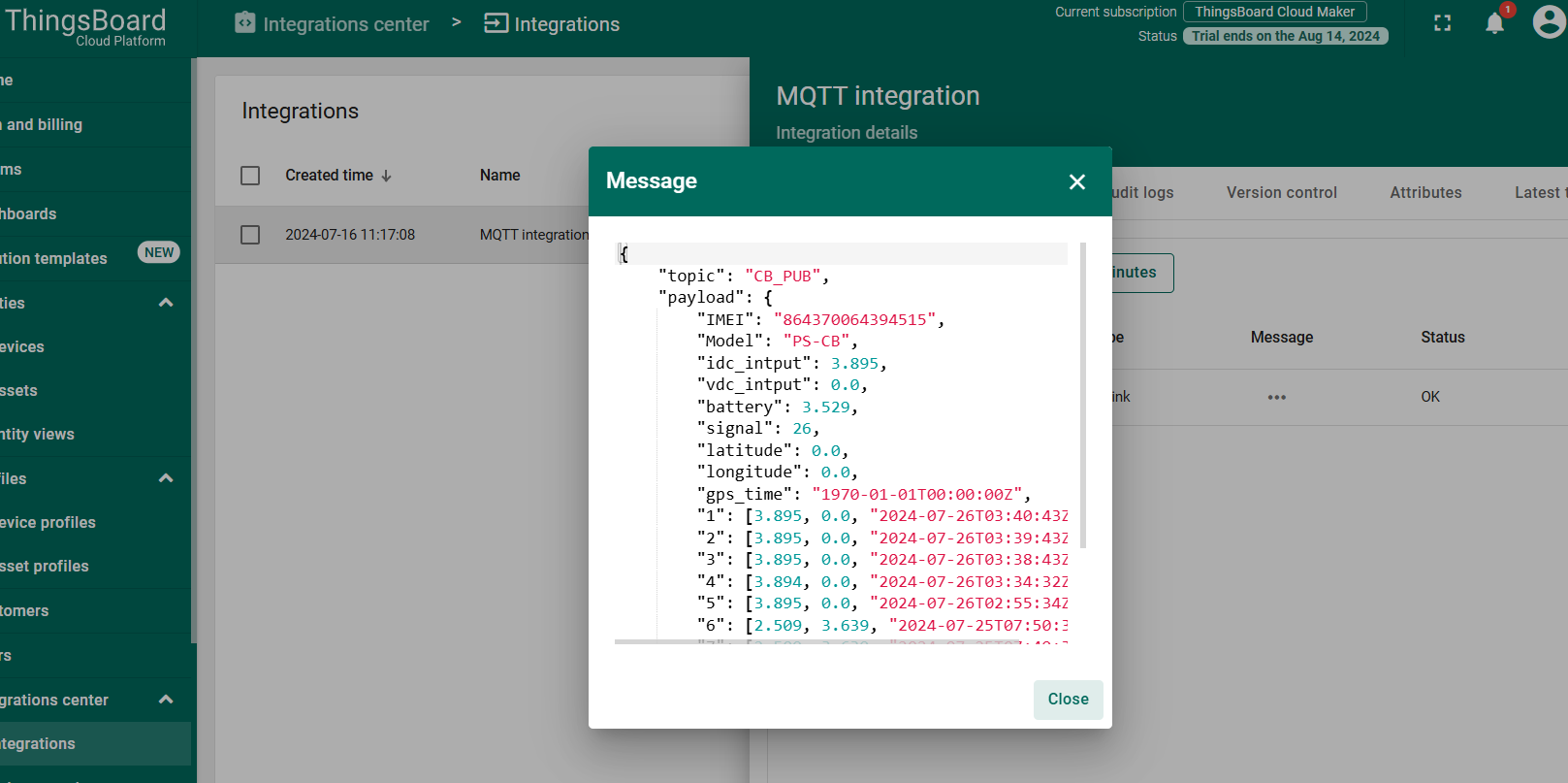Collapse the Integrations center sidebar chevron
Image resolution: width=1568 pixels, height=783 pixels.
coord(166,700)
